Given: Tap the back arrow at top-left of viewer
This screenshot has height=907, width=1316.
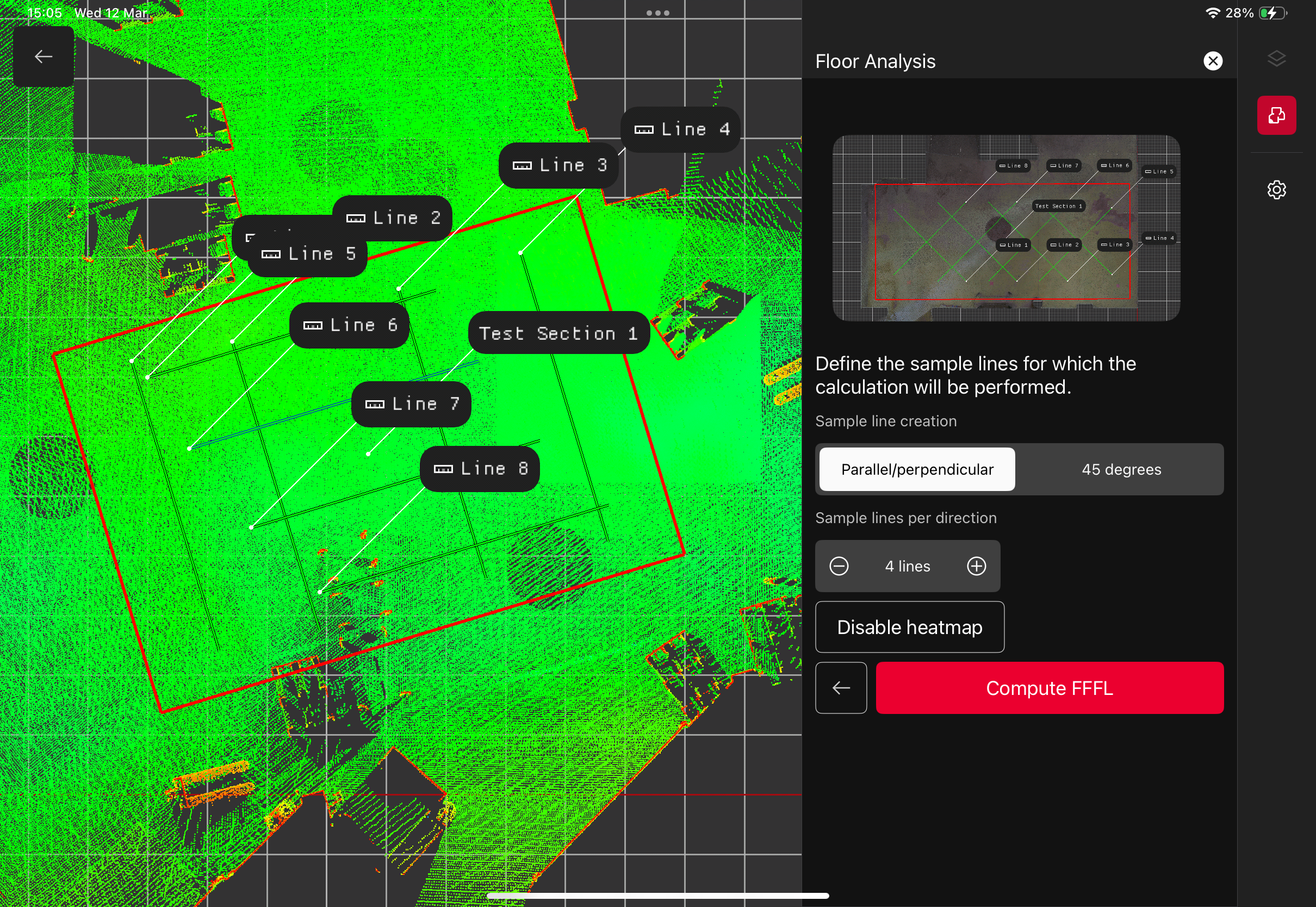Looking at the screenshot, I should click(44, 56).
